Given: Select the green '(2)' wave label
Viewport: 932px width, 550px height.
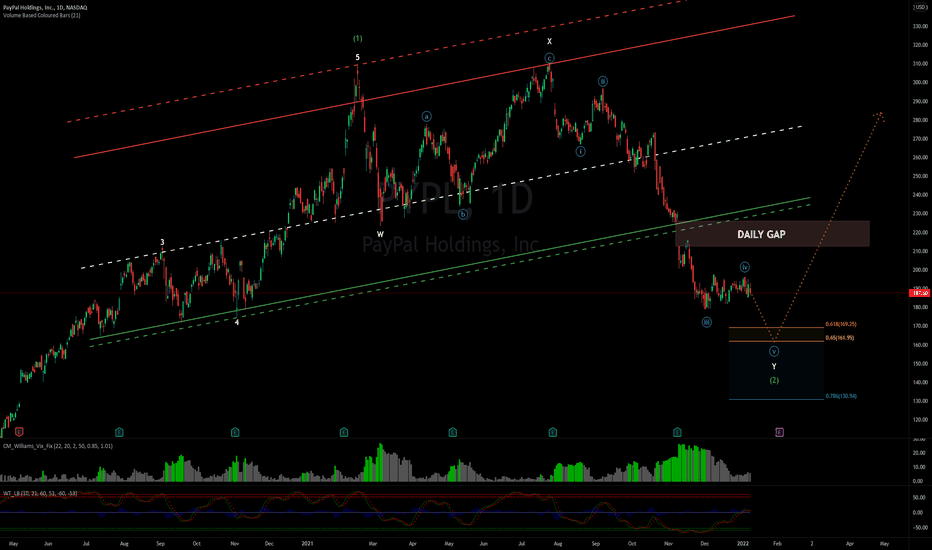Looking at the screenshot, I should [774, 381].
